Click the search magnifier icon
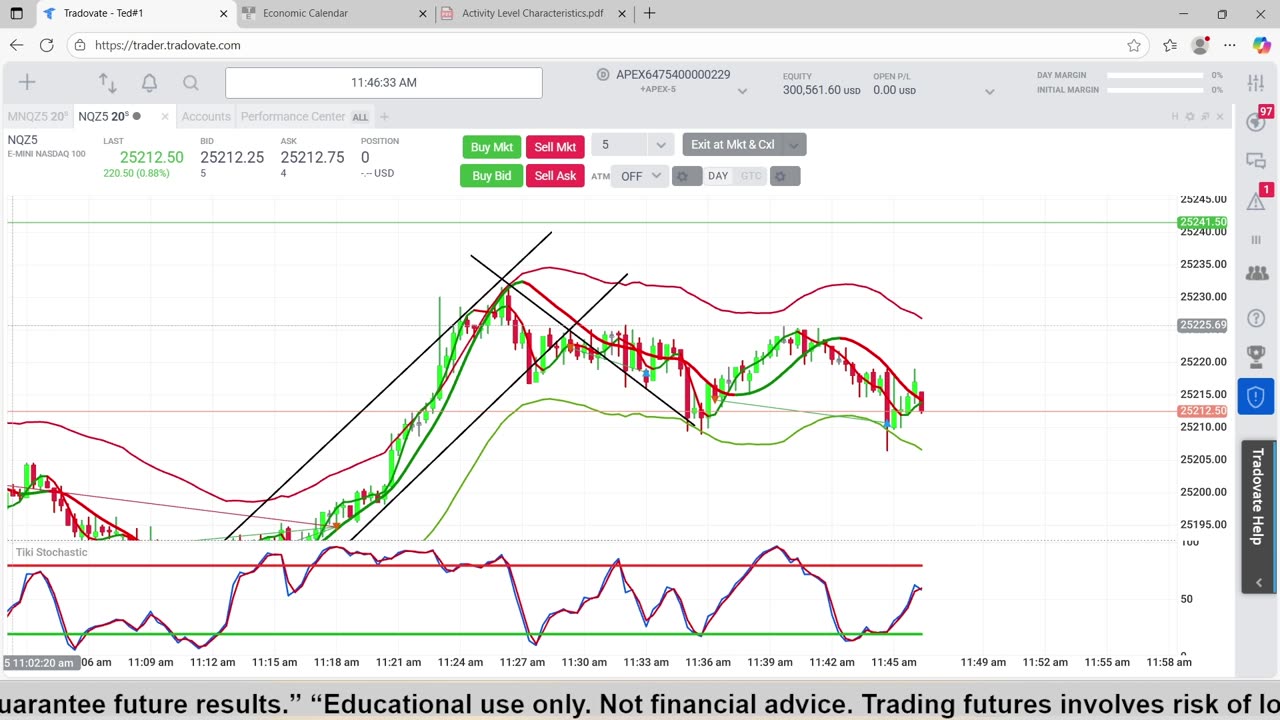 [191, 83]
